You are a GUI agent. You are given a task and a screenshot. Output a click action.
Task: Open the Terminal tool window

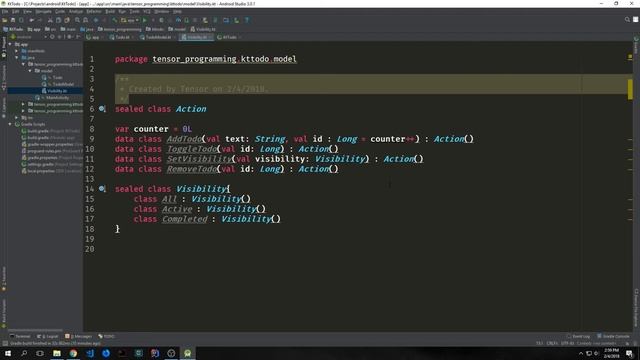point(20,336)
